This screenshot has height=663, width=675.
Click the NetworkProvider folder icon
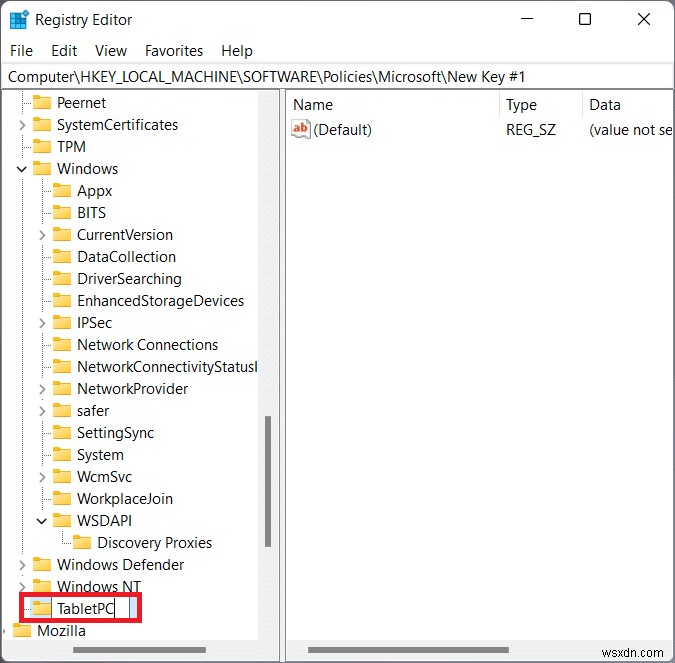pyautogui.click(x=62, y=388)
